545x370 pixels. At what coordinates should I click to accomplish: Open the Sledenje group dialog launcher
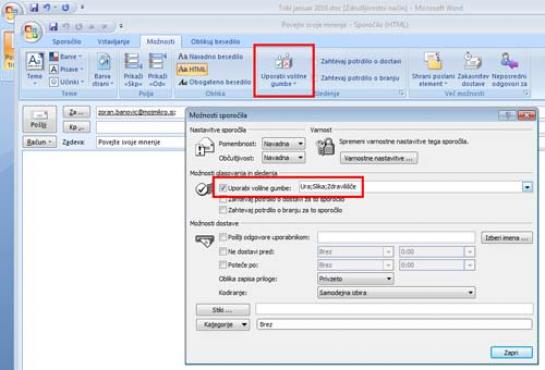pyautogui.click(x=401, y=93)
